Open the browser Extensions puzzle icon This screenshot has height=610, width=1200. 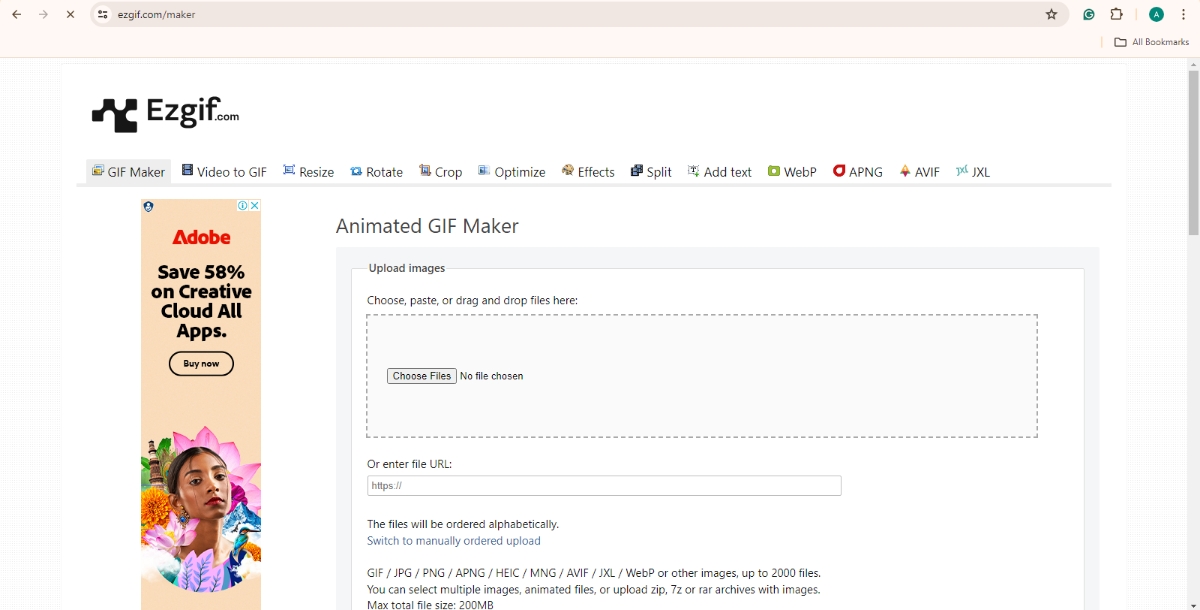point(1117,15)
